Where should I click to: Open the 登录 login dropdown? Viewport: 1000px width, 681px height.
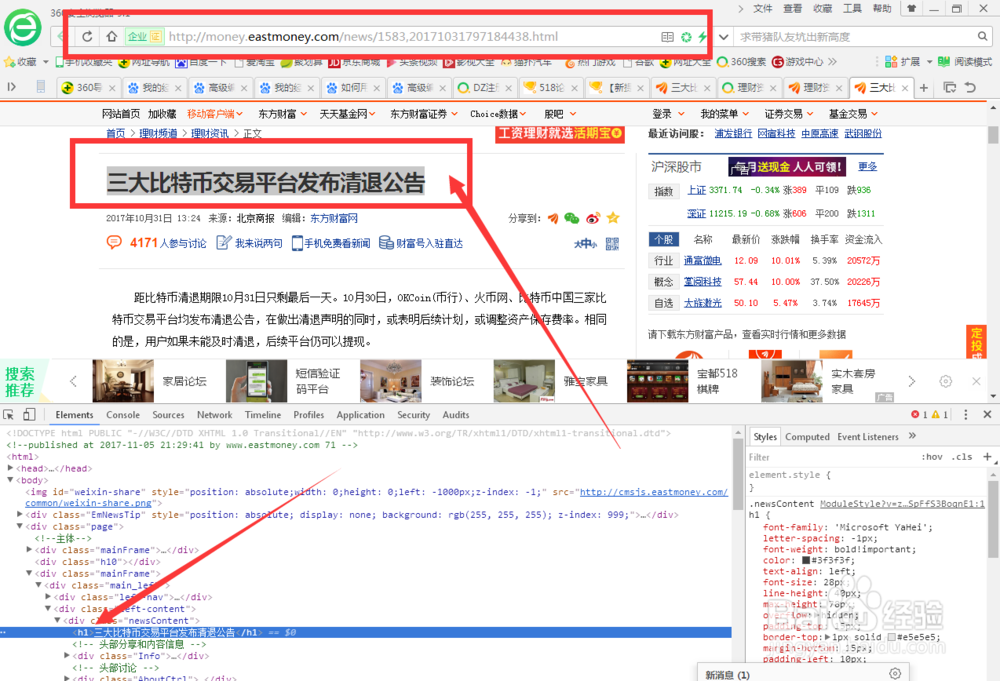coord(668,114)
